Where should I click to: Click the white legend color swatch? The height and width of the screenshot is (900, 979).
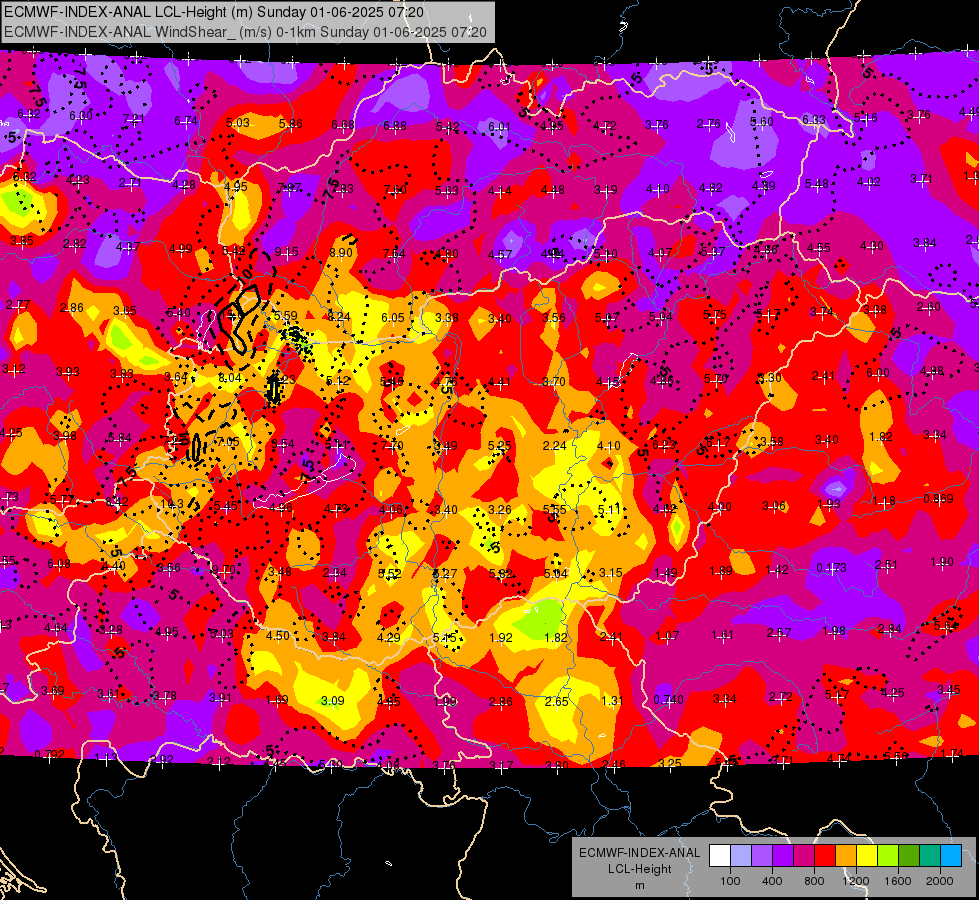[x=720, y=855]
